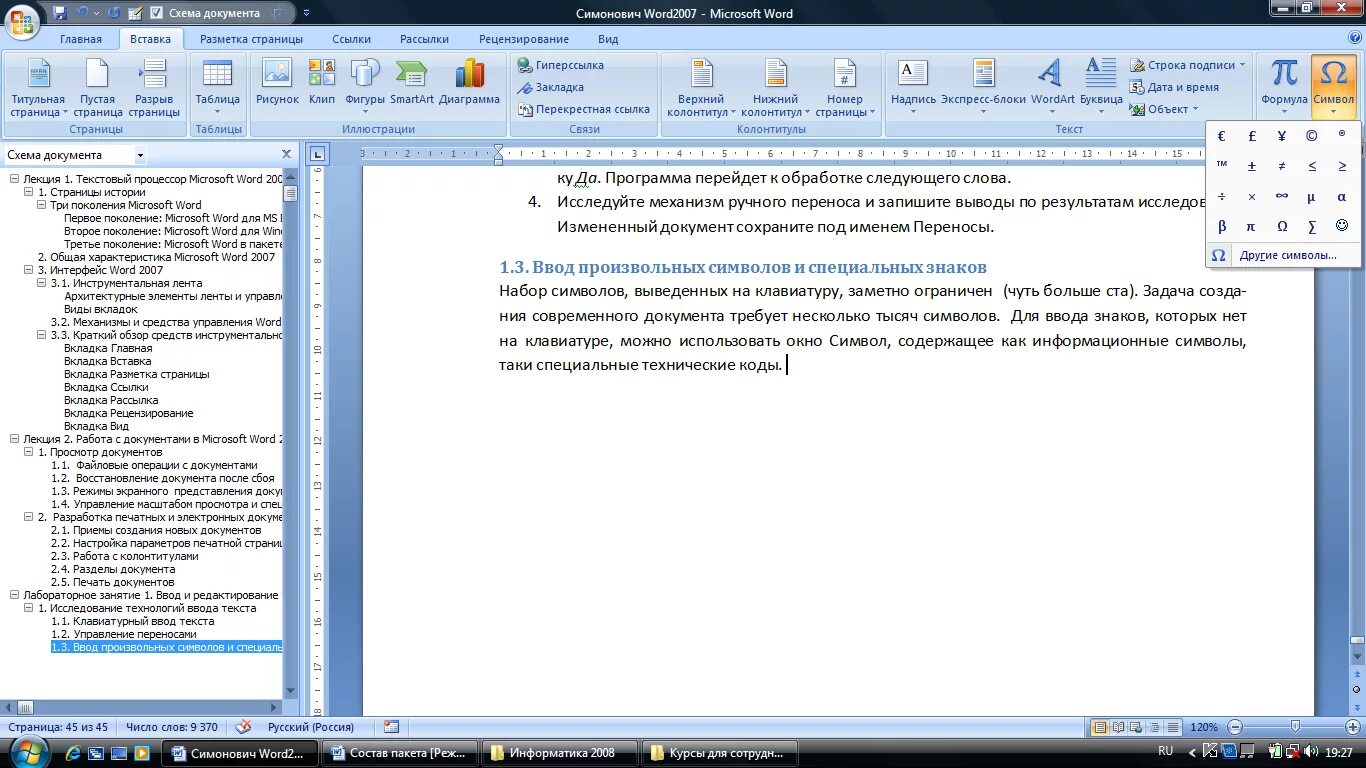Viewport: 1366px width, 768px height.
Task: Insert a chart (Диаграмма)
Action: [469, 82]
